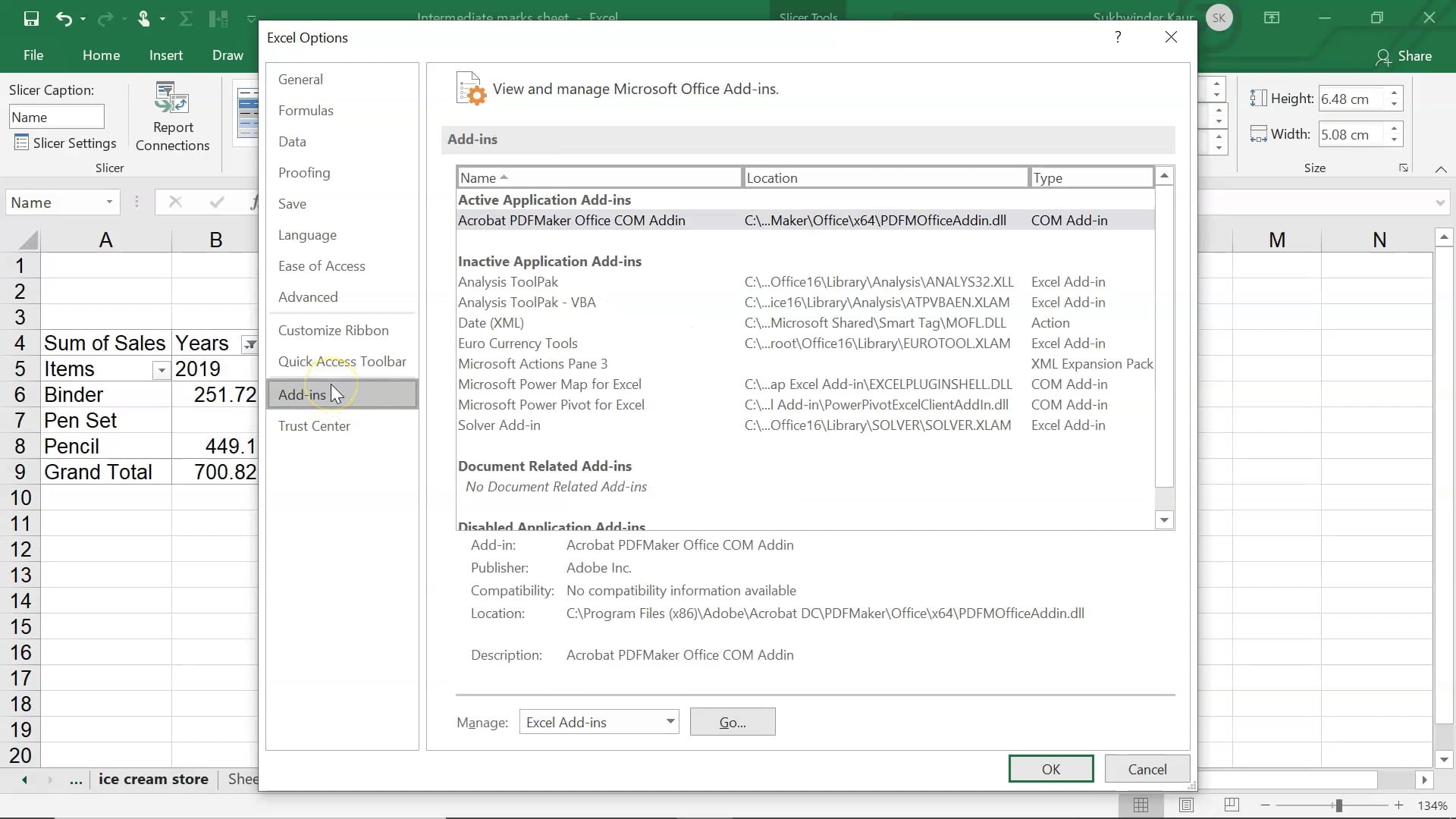Select the Solver Add-in row
1456x819 pixels.
[x=805, y=425]
